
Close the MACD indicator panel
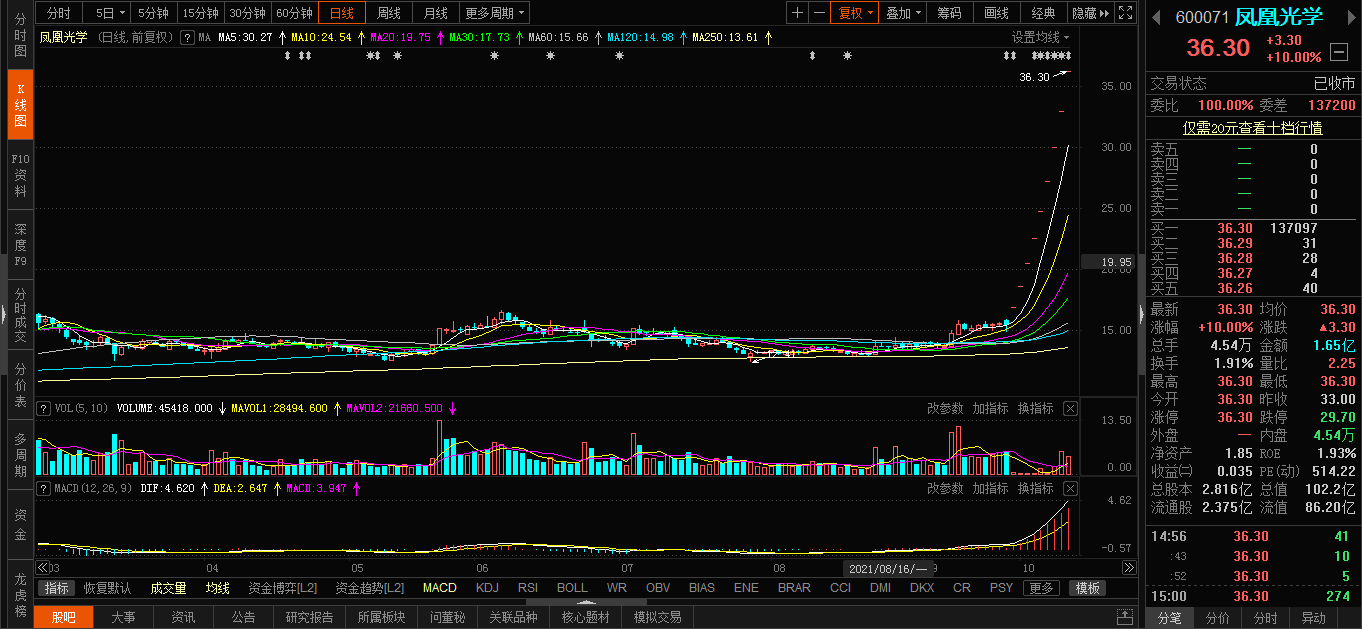[x=1070, y=488]
